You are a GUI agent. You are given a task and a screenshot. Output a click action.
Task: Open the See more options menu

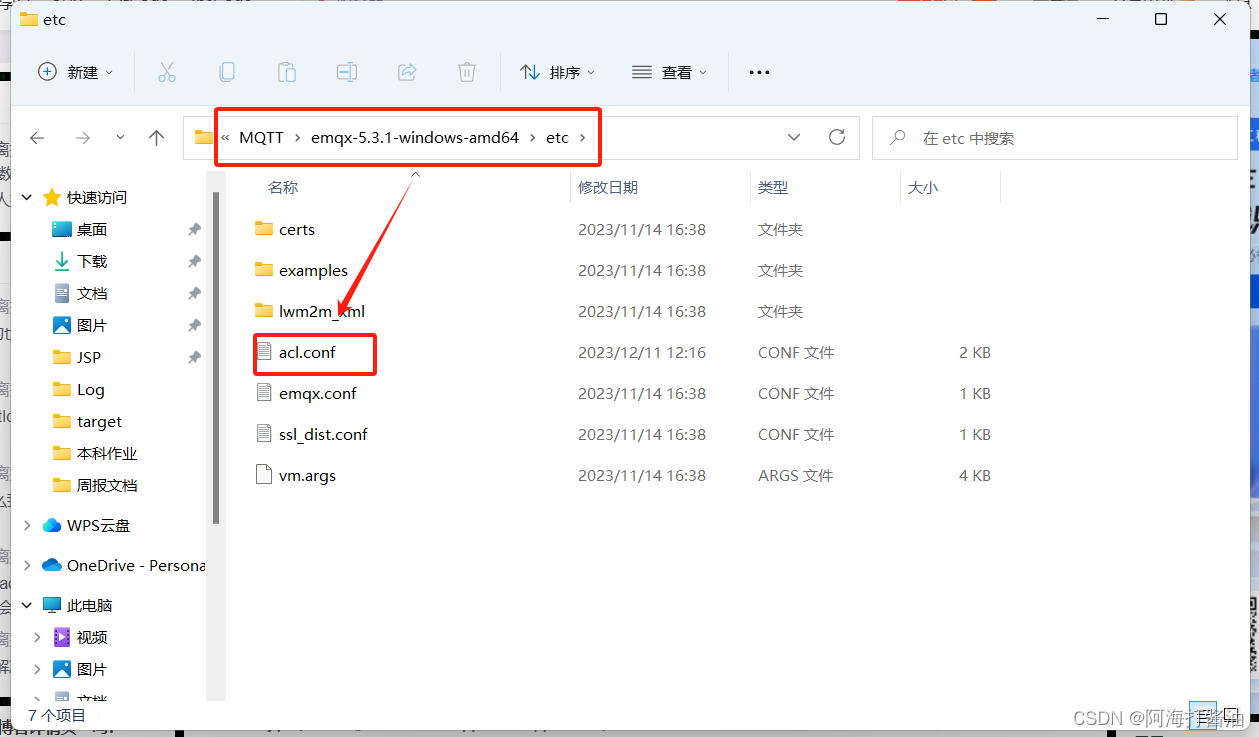(x=758, y=71)
